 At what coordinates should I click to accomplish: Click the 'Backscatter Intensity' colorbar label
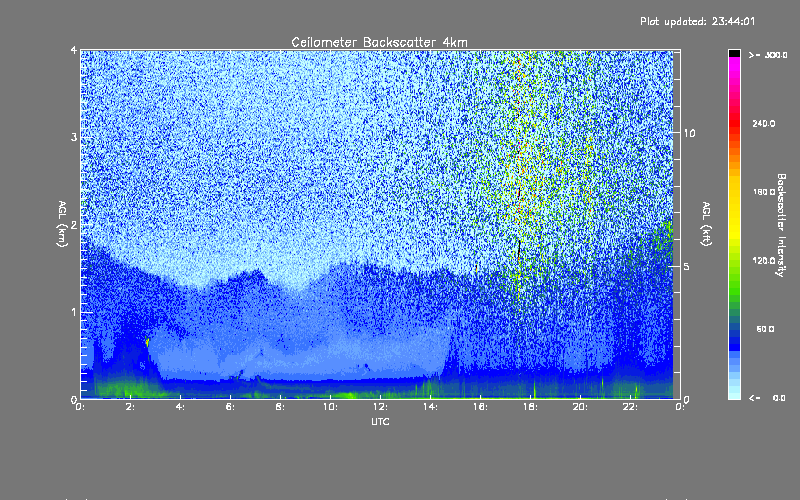[781, 225]
